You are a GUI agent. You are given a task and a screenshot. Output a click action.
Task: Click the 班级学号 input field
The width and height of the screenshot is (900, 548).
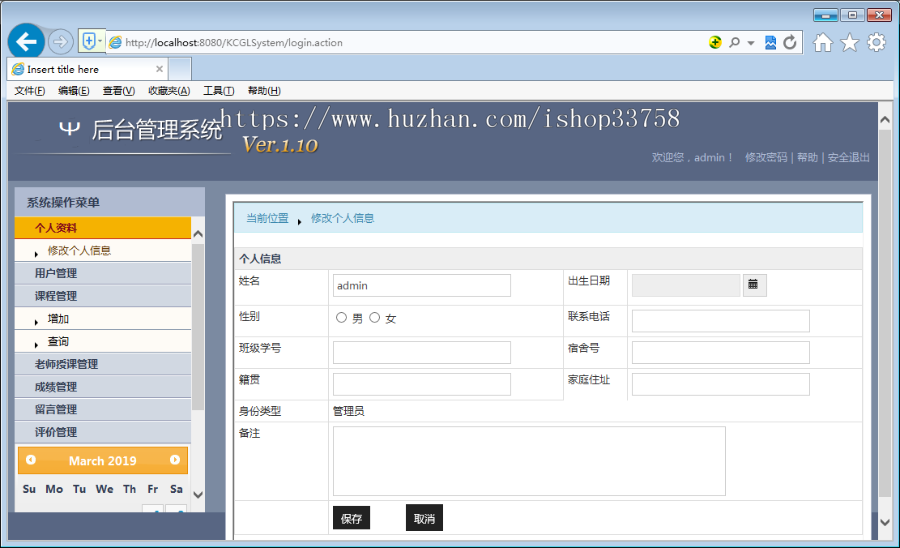422,352
